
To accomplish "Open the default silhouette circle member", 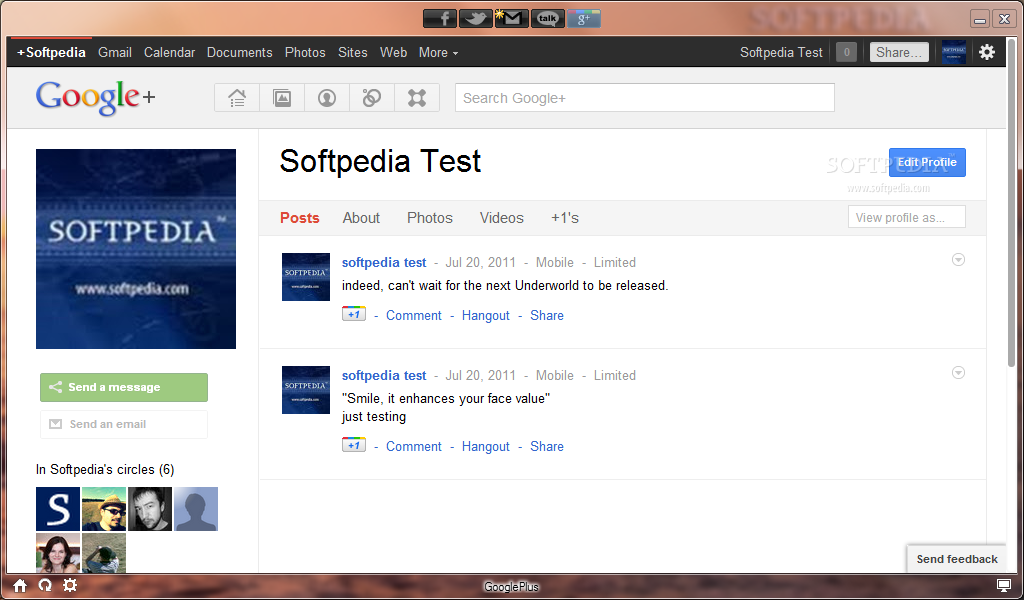I will click(x=196, y=509).
